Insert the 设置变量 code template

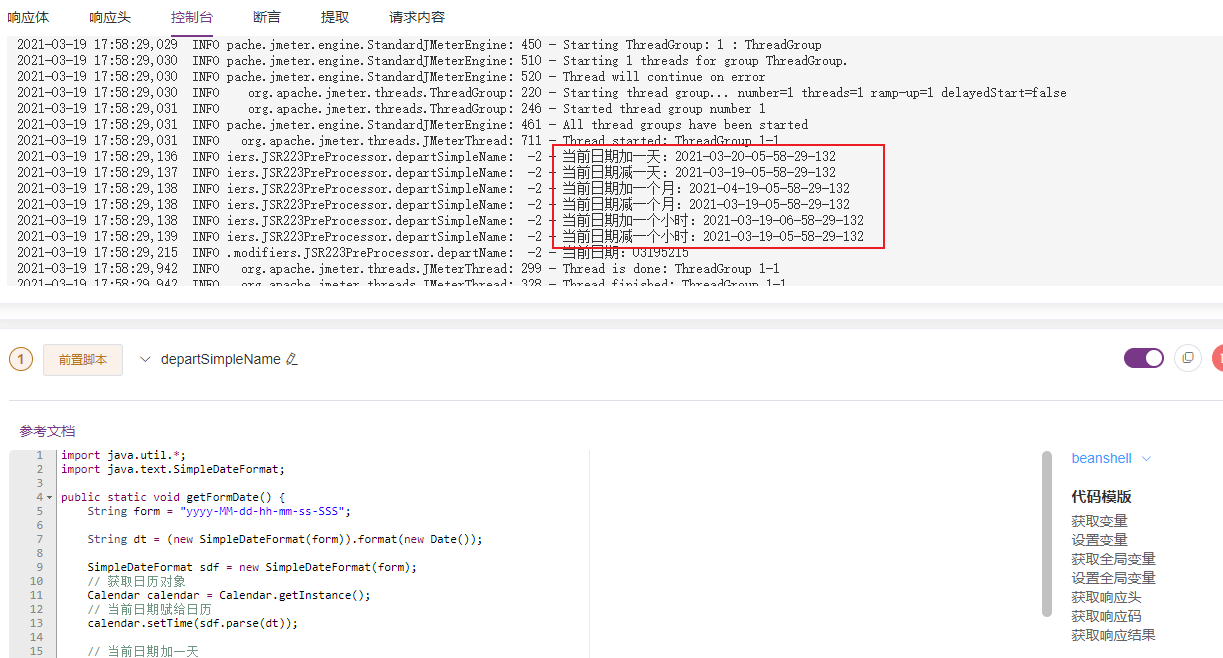click(1099, 540)
